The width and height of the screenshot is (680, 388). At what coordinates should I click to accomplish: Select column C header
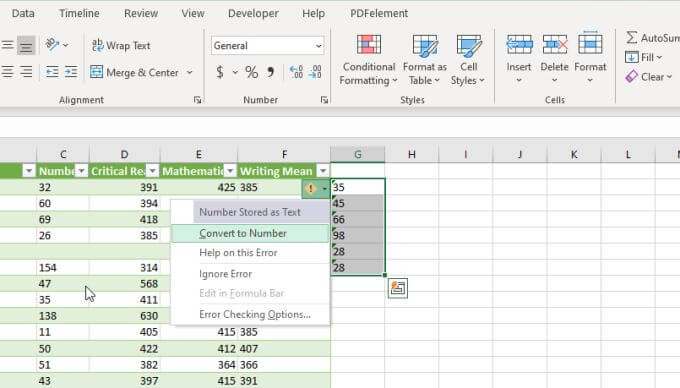click(x=63, y=154)
